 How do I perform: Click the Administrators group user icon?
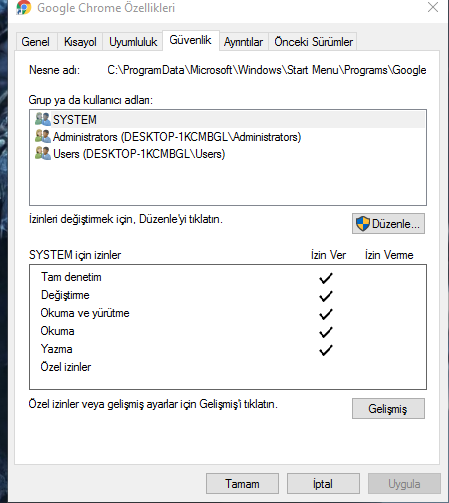[x=43, y=136]
